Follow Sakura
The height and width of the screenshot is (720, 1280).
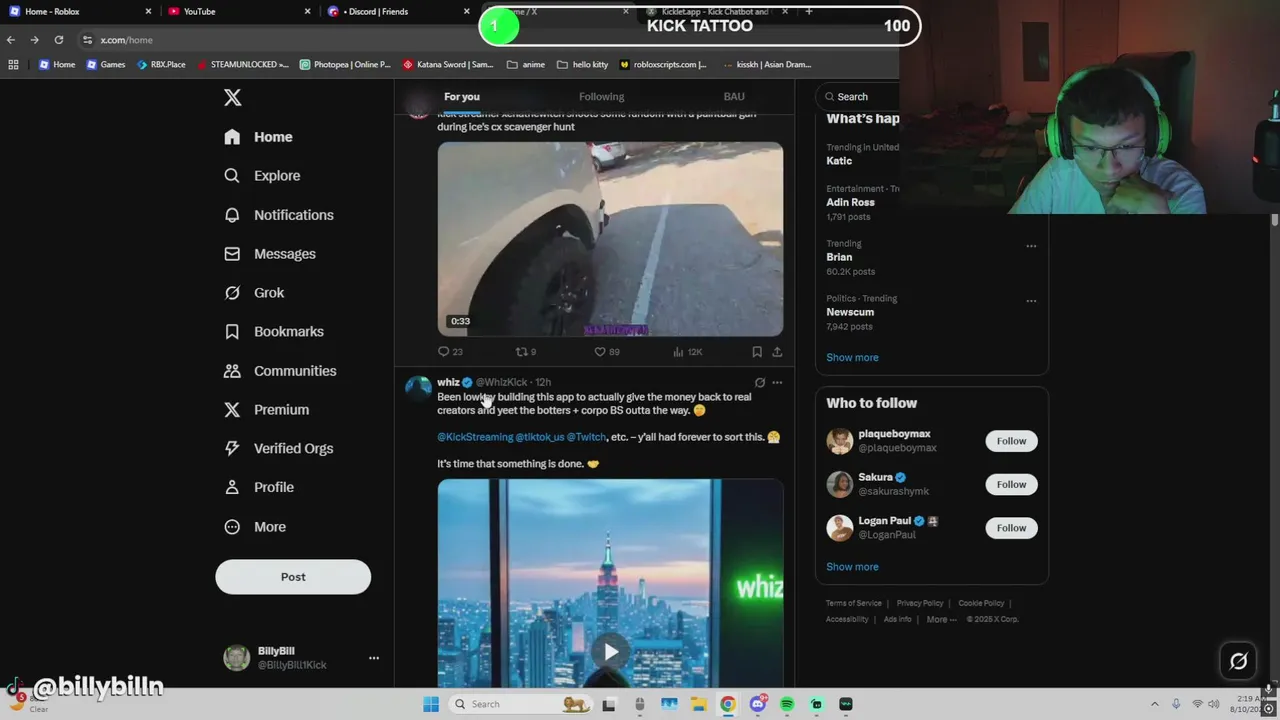click(1011, 485)
